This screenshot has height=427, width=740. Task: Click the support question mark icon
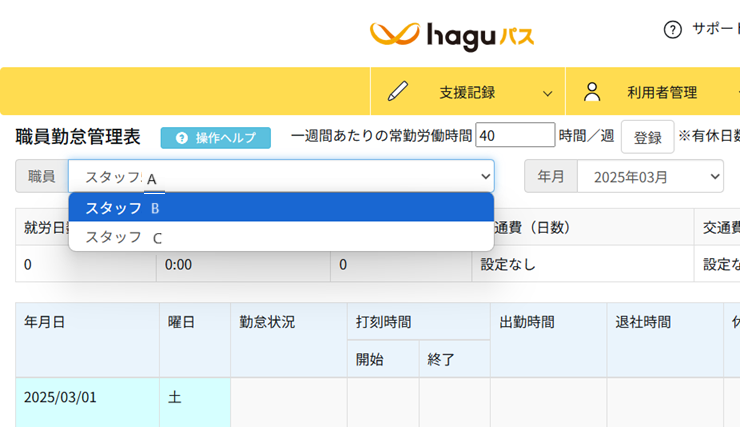pyautogui.click(x=672, y=29)
